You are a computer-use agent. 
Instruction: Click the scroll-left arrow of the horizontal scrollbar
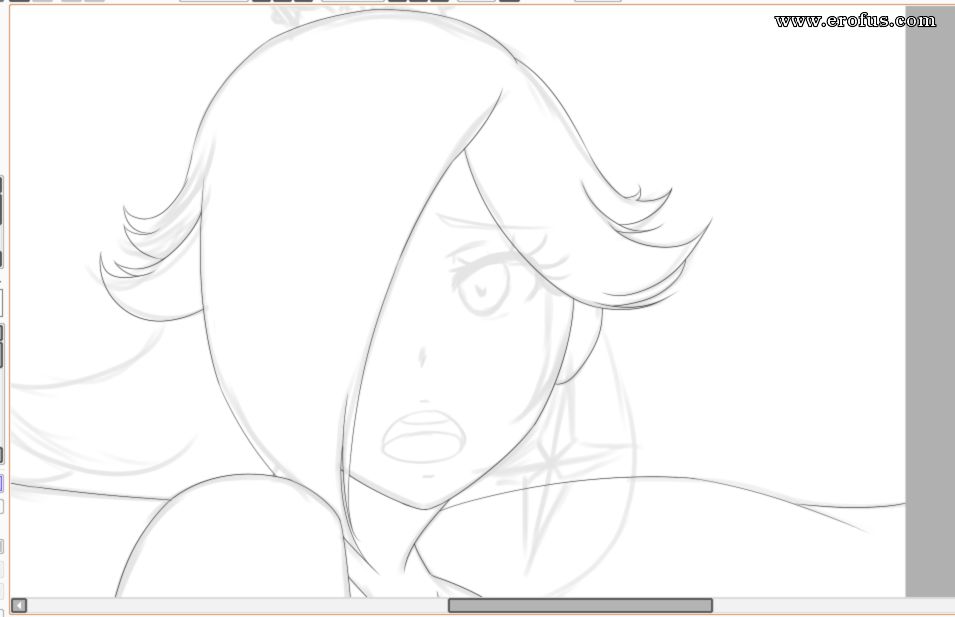click(x=19, y=605)
